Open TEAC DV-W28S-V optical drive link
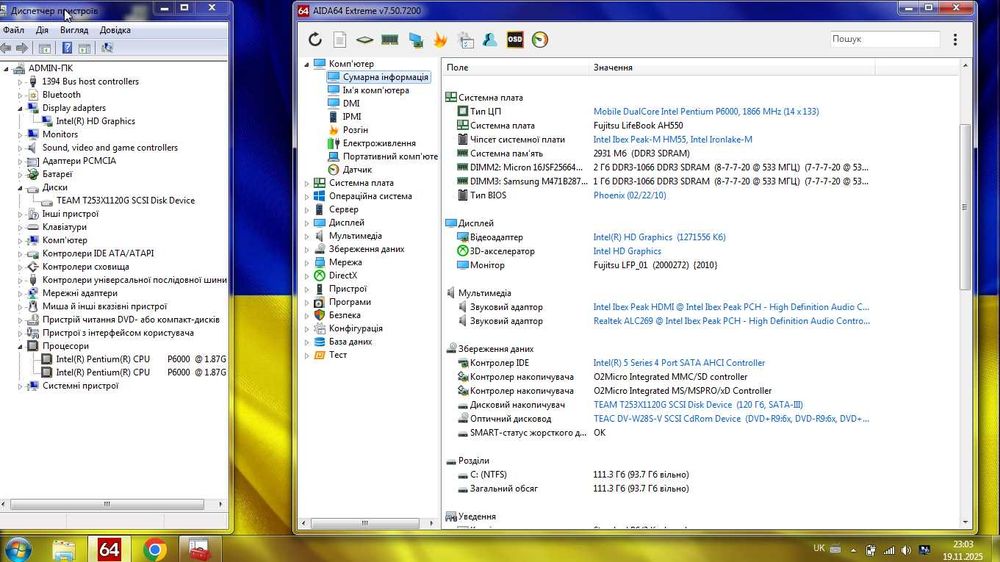1000x562 pixels. pyautogui.click(x=731, y=419)
